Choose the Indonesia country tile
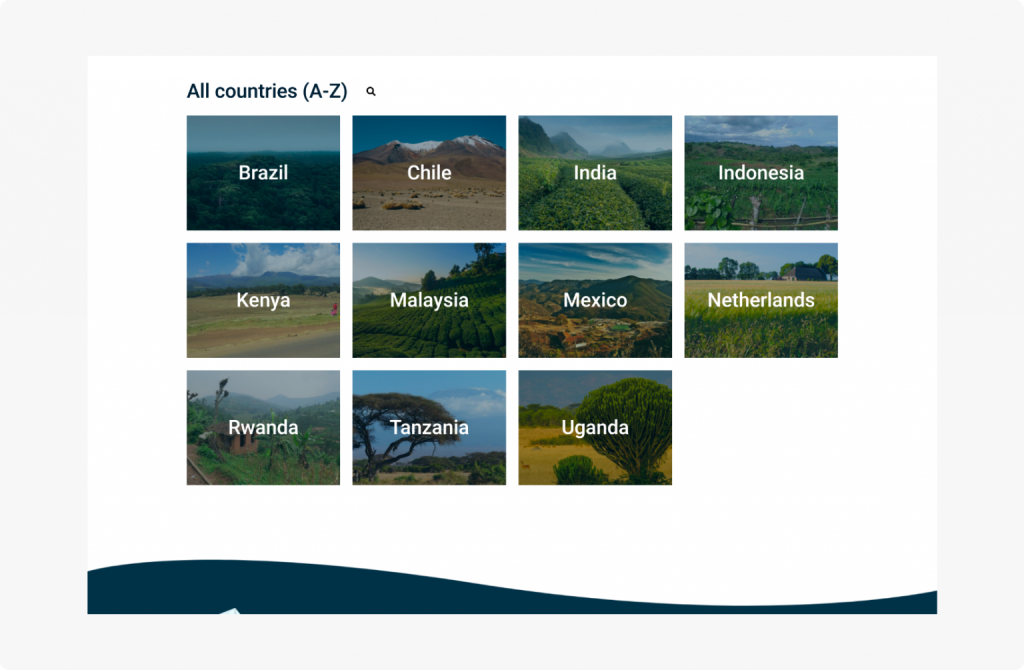The width and height of the screenshot is (1024, 670). (761, 173)
